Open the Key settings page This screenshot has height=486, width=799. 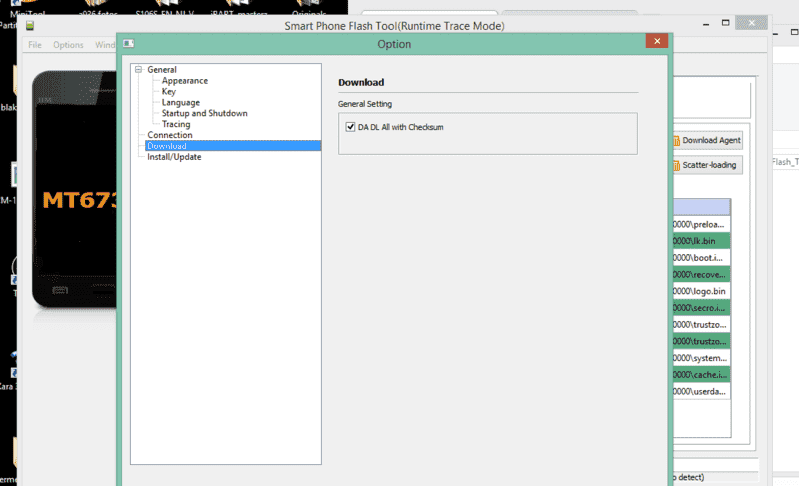[168, 92]
